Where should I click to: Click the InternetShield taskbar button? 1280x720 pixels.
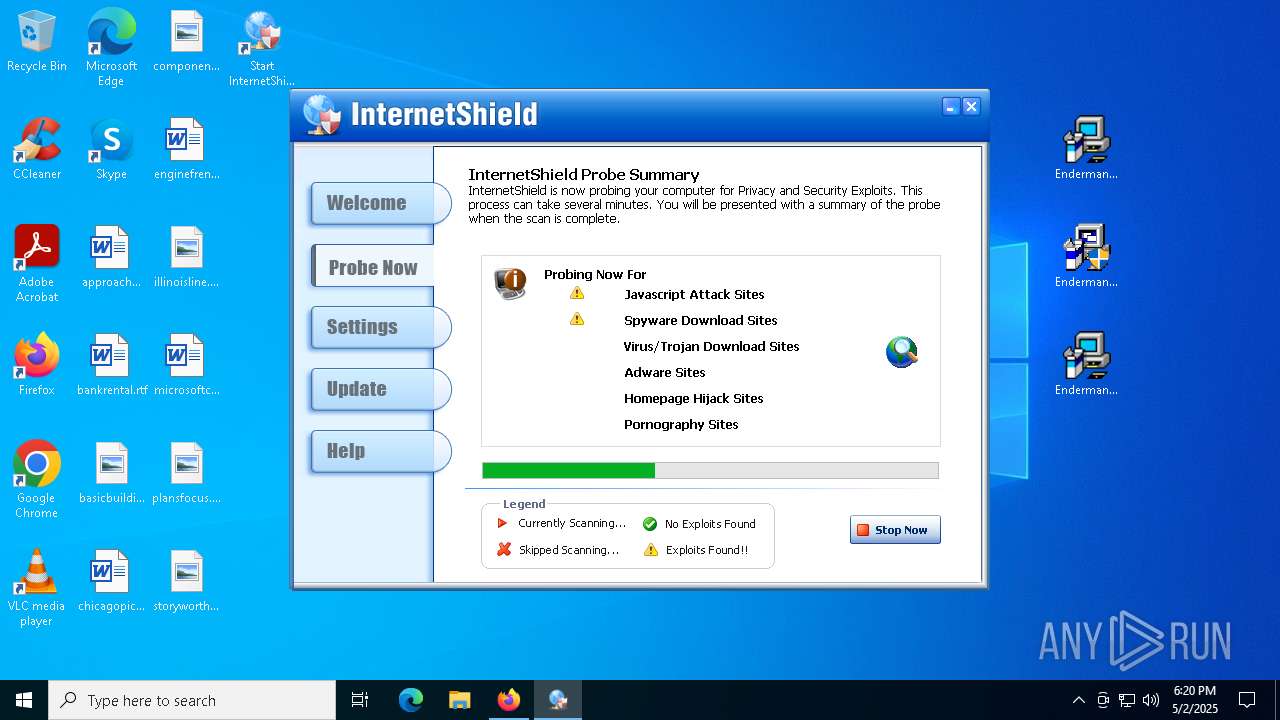pos(557,700)
